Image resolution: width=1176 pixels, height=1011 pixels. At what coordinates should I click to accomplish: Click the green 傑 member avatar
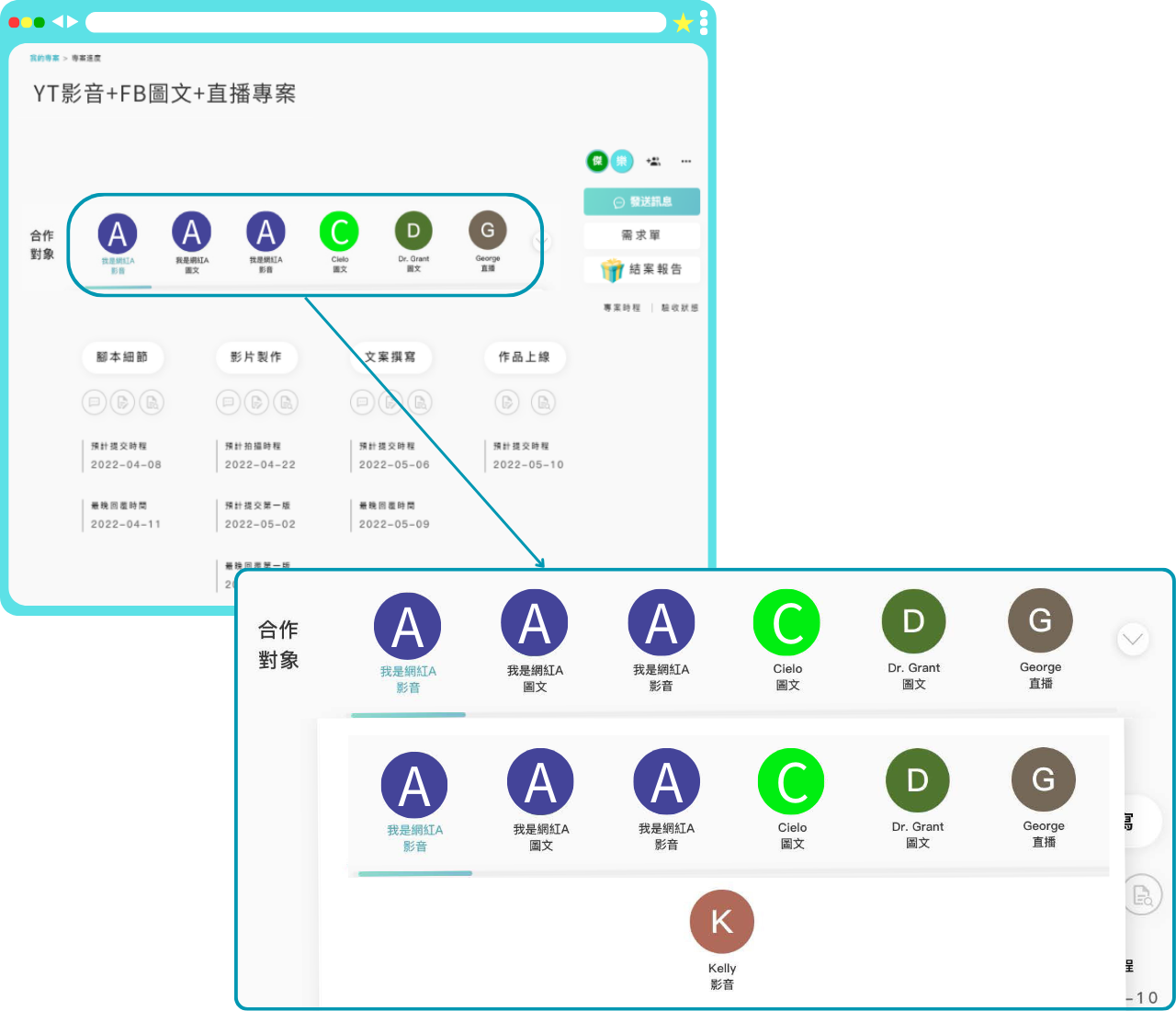coord(597,161)
